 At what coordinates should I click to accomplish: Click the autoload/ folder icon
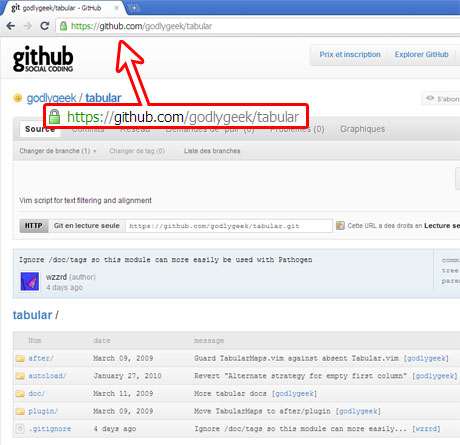coord(20,376)
